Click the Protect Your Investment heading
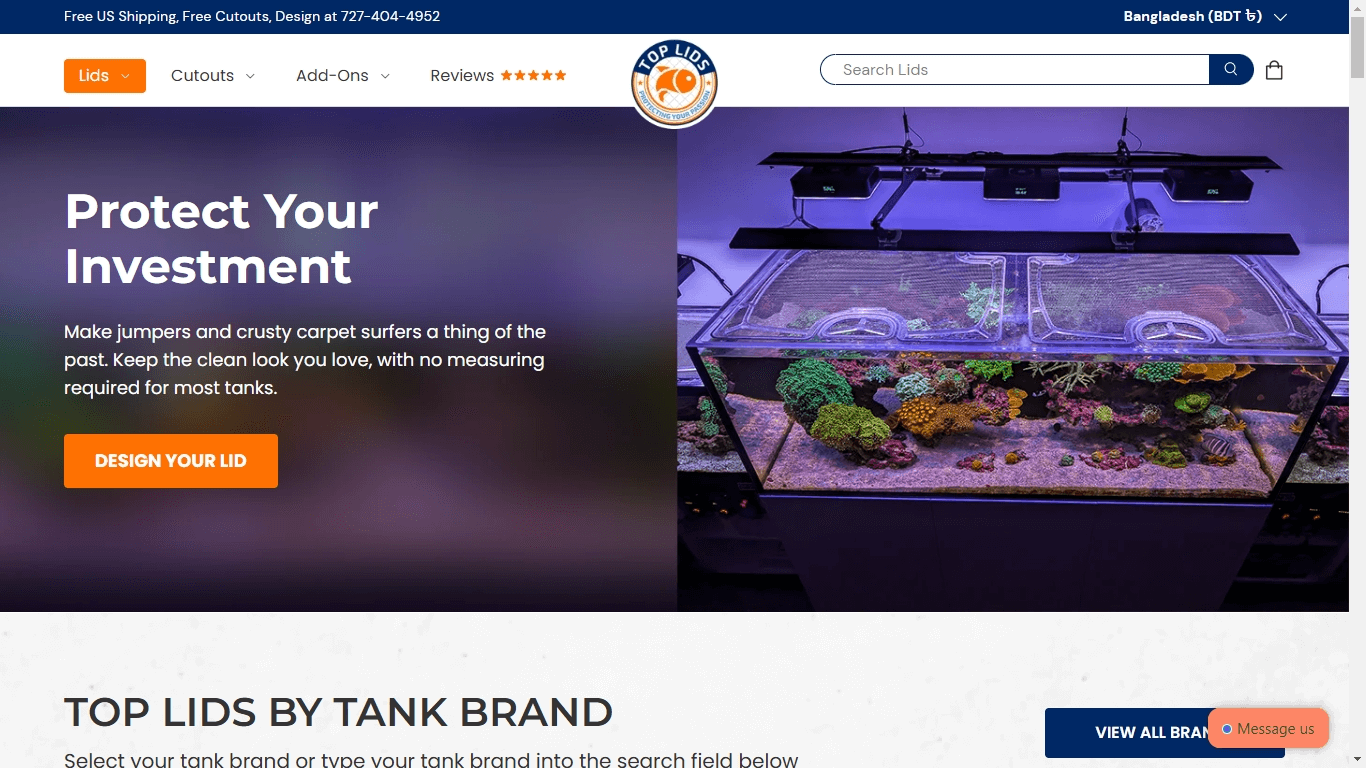The height and width of the screenshot is (768, 1366). (x=221, y=238)
